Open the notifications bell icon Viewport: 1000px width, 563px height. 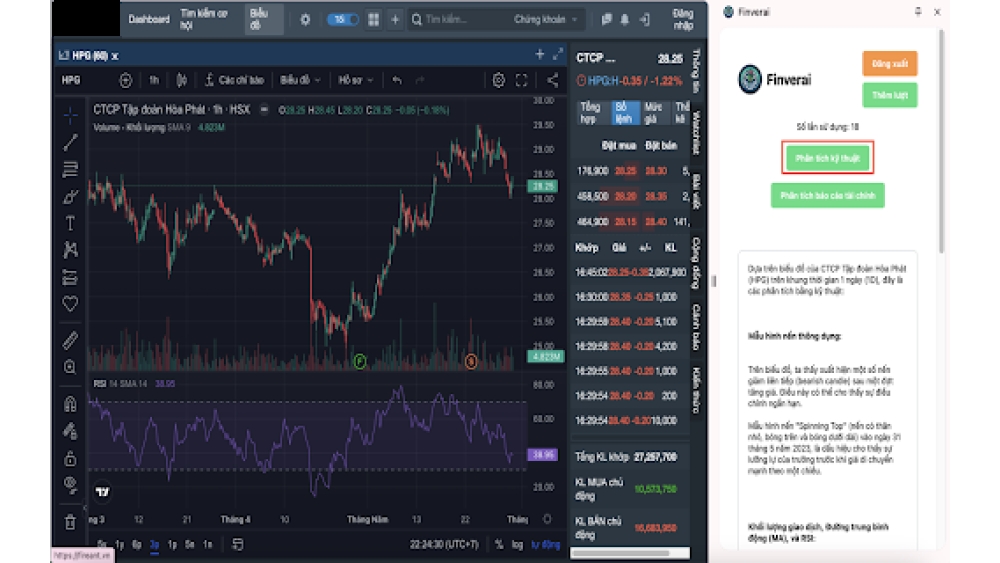point(625,20)
